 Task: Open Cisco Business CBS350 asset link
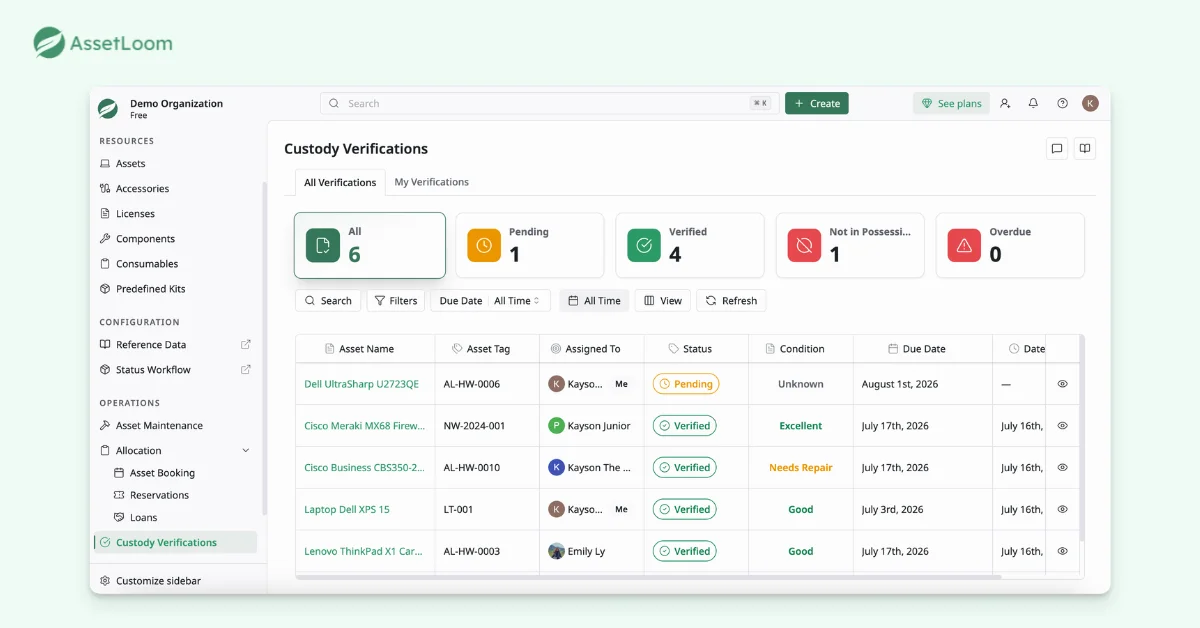[364, 468]
